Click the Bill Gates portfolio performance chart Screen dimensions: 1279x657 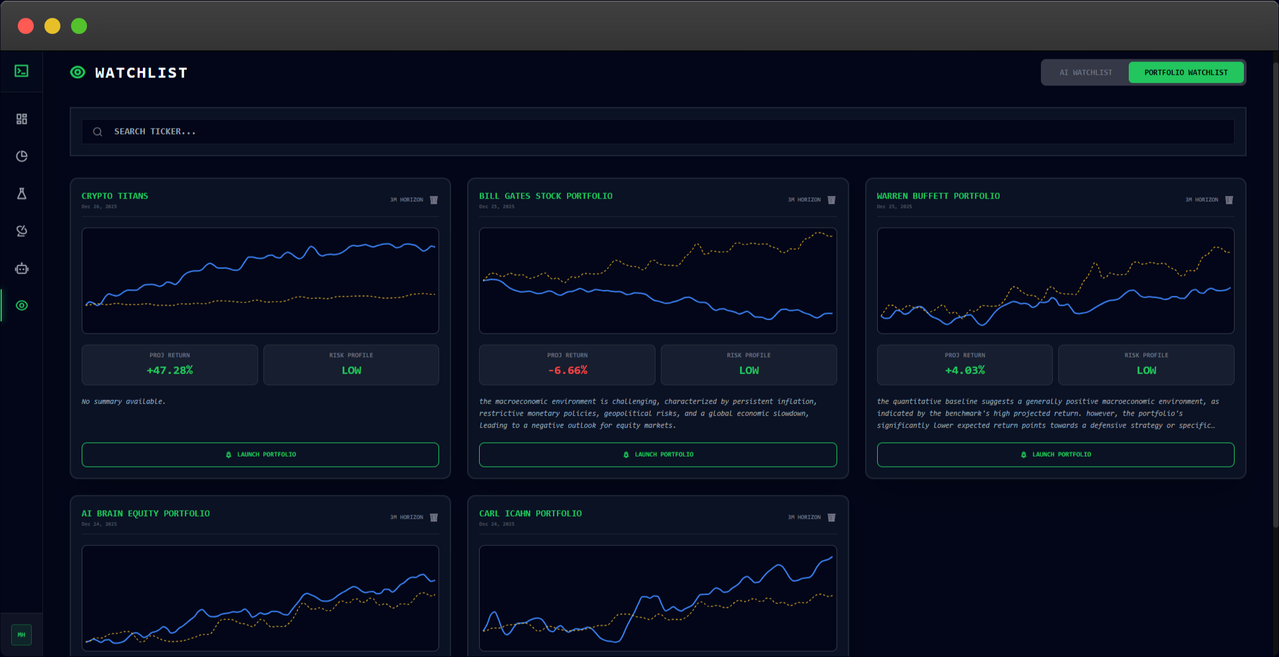point(658,281)
